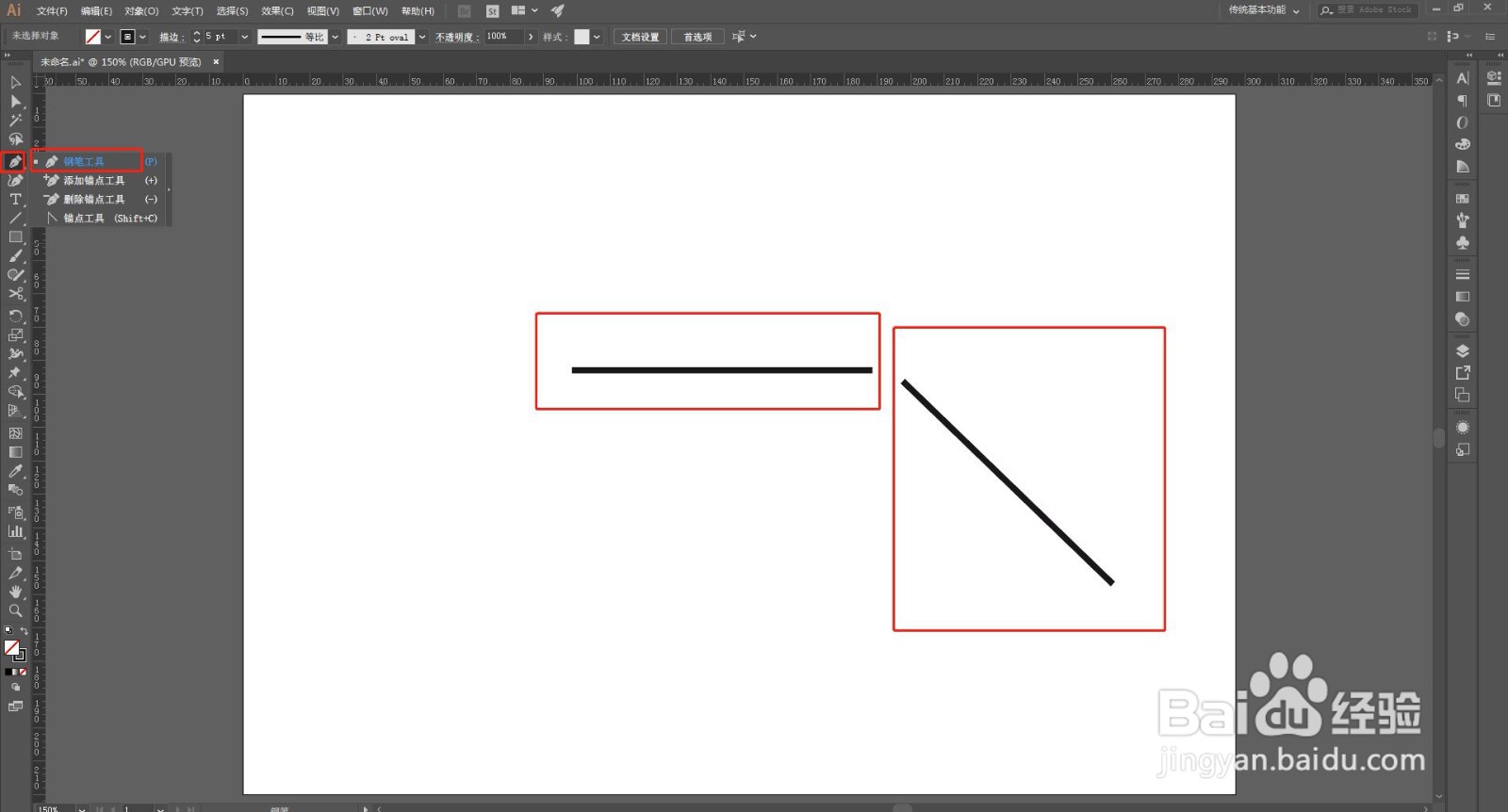Viewport: 1508px width, 812px height.
Task: Select the Puppet Warp pin tool
Action: click(x=15, y=373)
